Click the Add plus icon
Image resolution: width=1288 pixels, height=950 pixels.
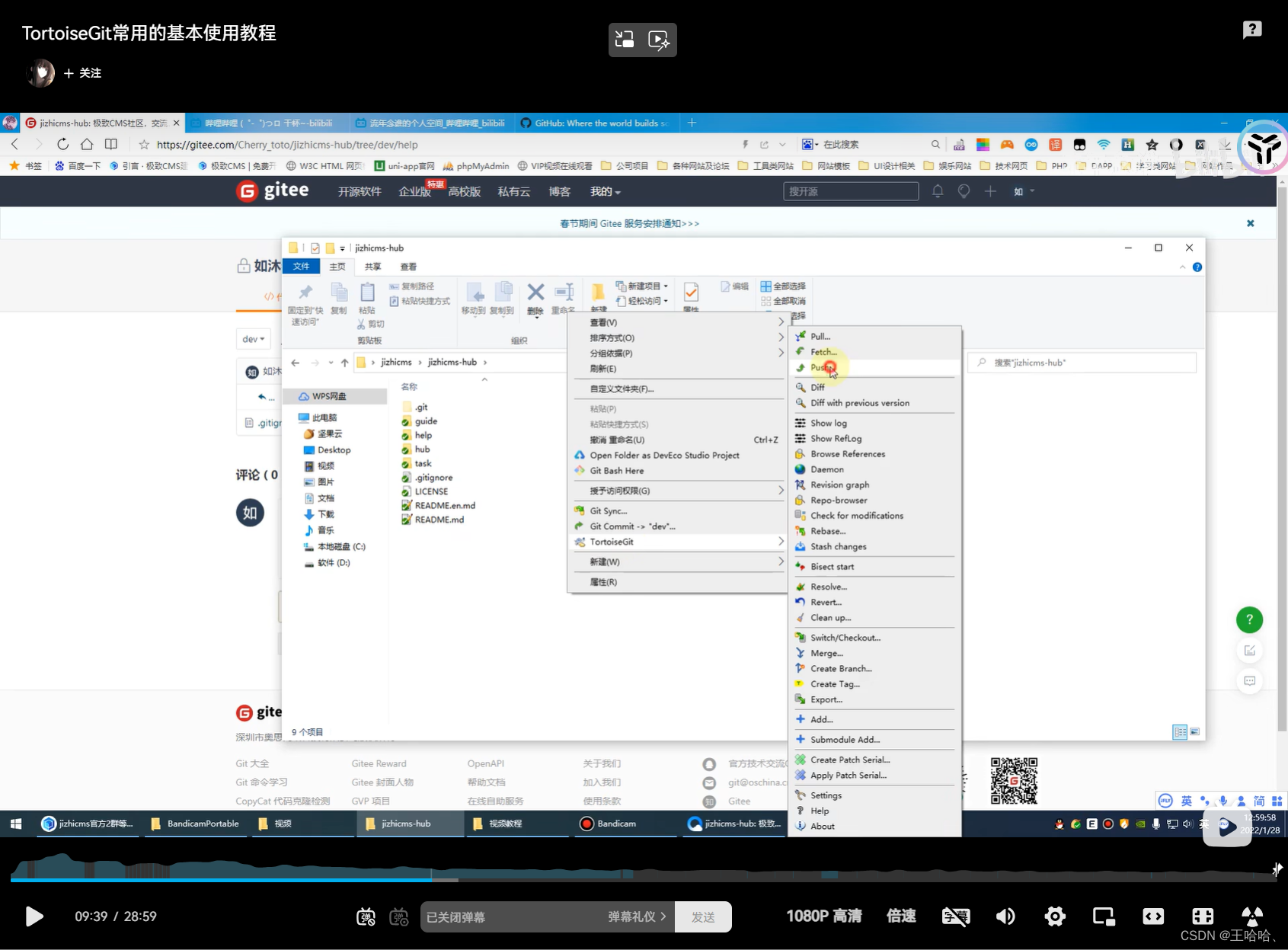point(801,719)
